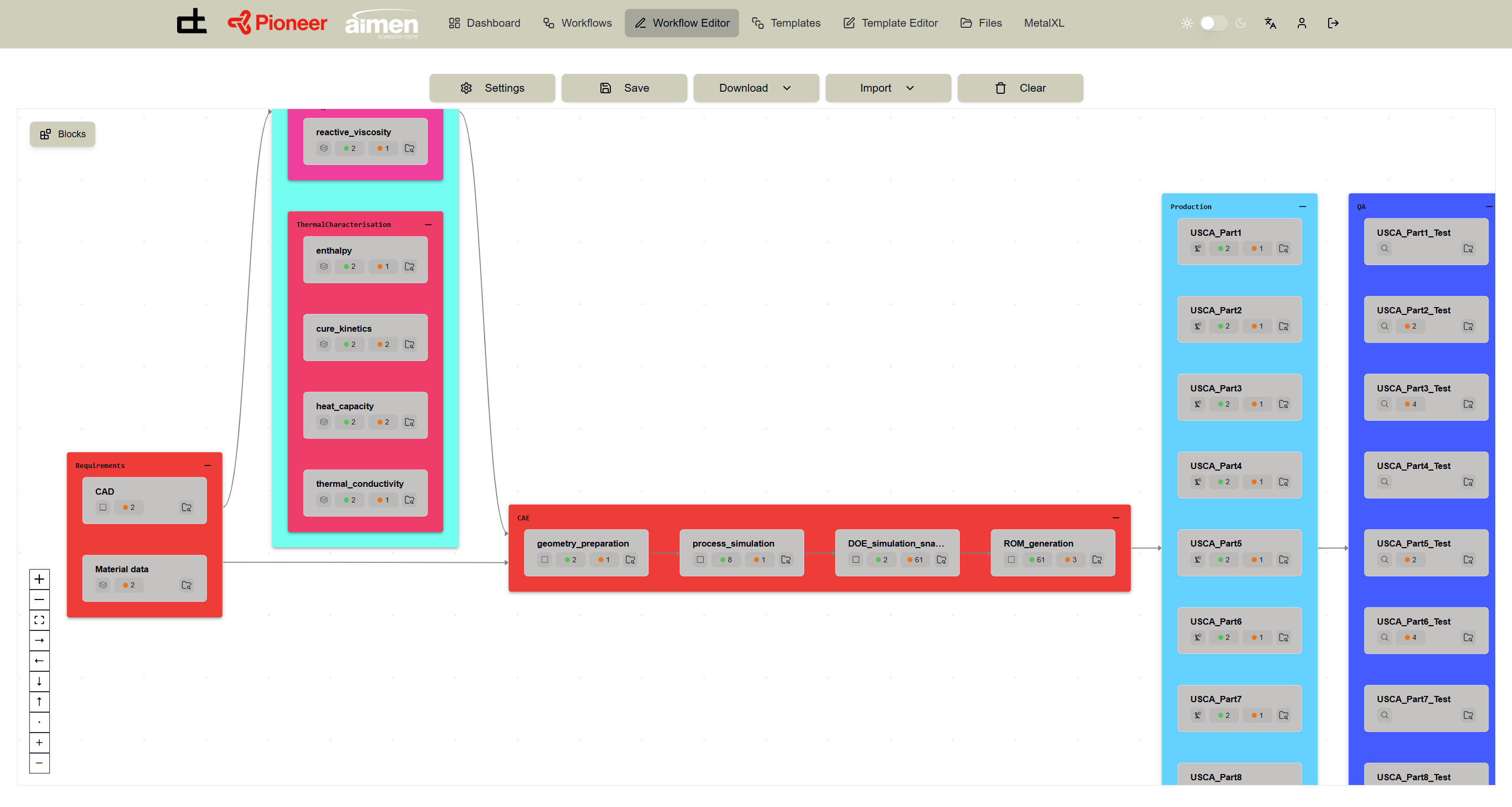Collapse the ThermalCharacterisation group
This screenshot has width=1512, height=807.
[428, 224]
